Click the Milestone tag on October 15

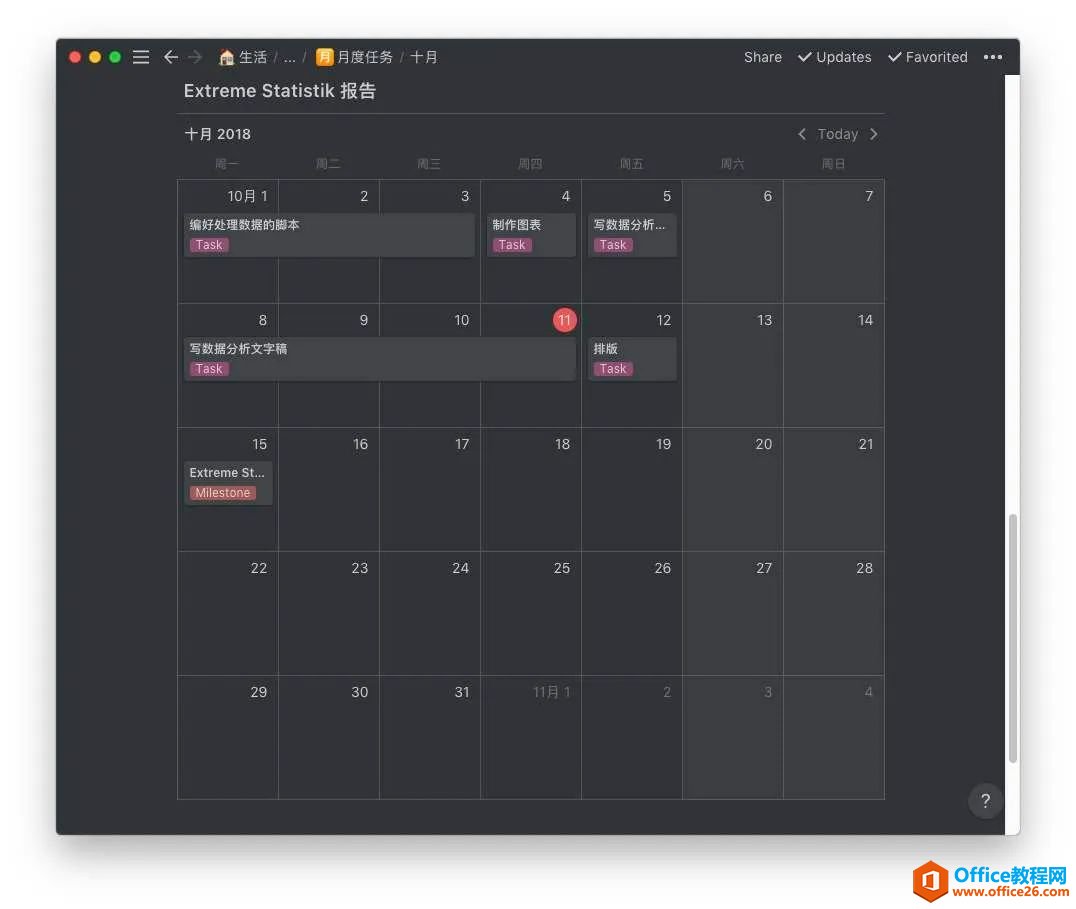pos(222,493)
